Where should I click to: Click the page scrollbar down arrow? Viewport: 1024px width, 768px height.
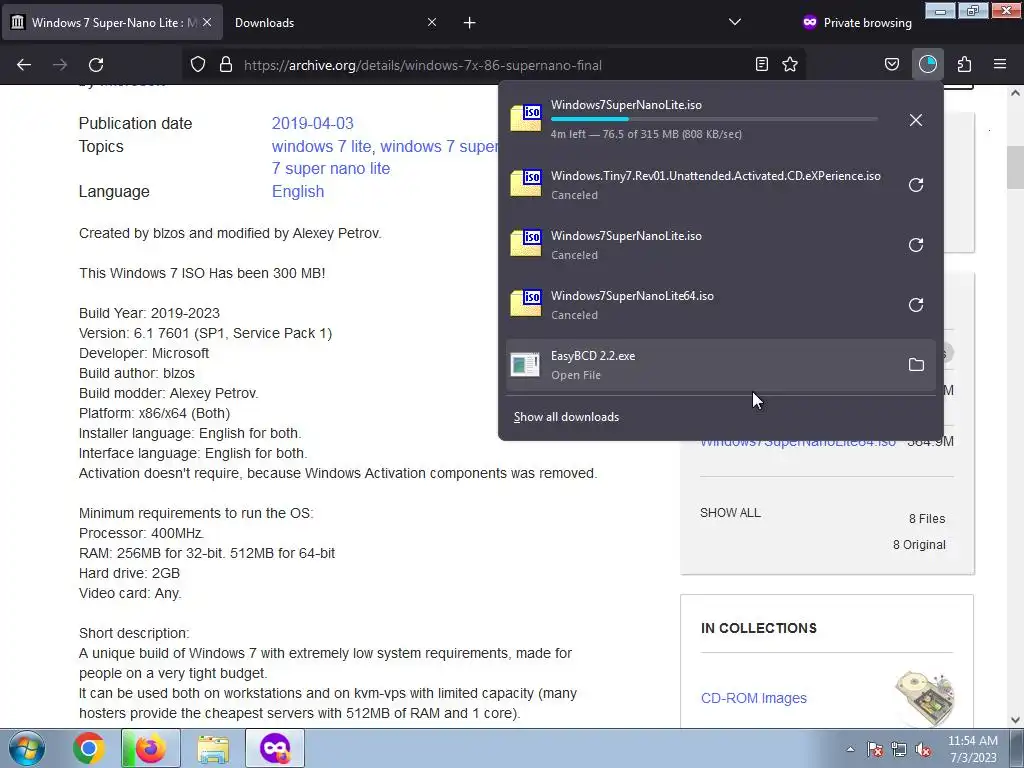pos(1015,720)
